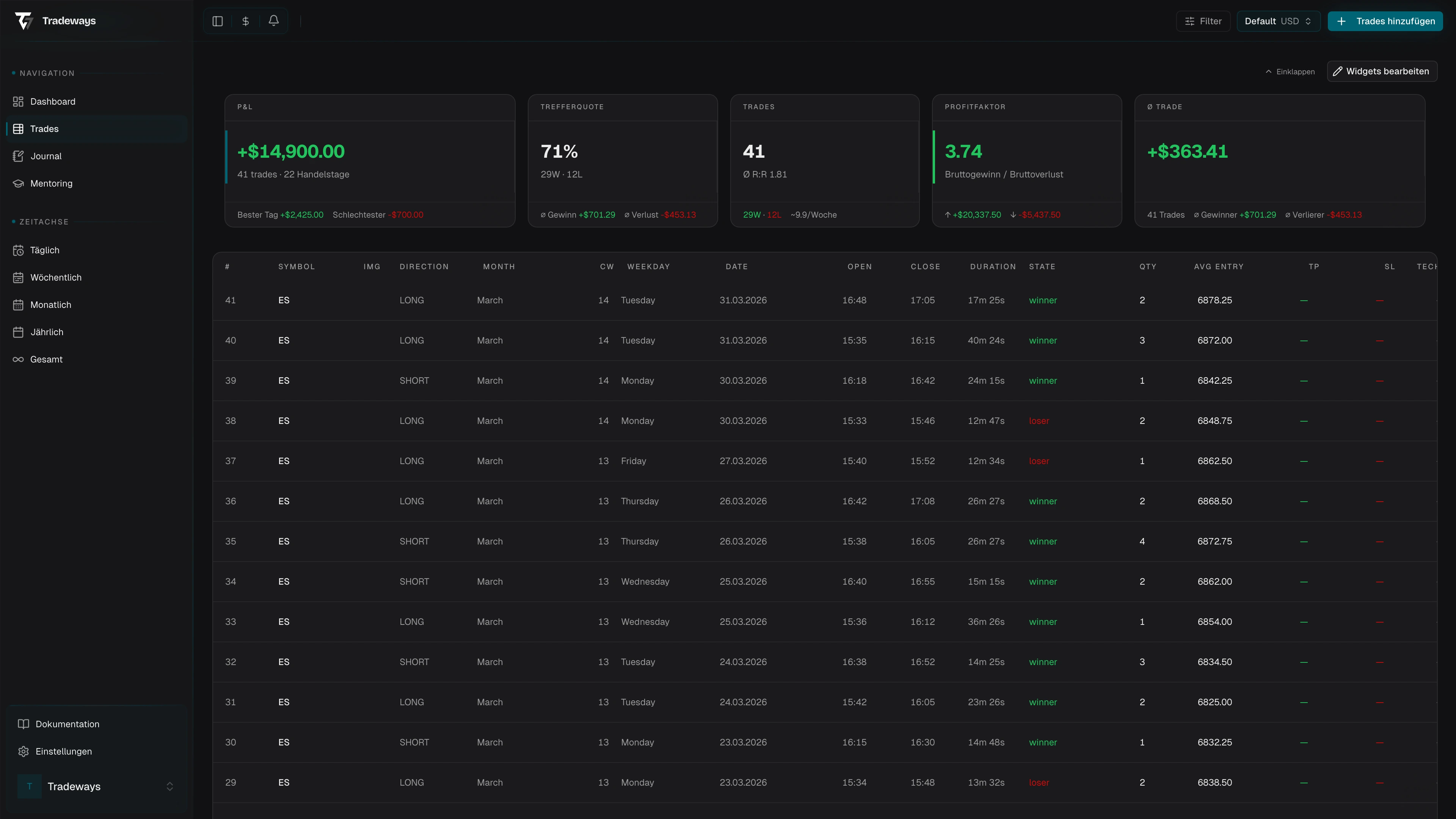Open the Filter panel
The image size is (1456, 819).
point(1203,21)
